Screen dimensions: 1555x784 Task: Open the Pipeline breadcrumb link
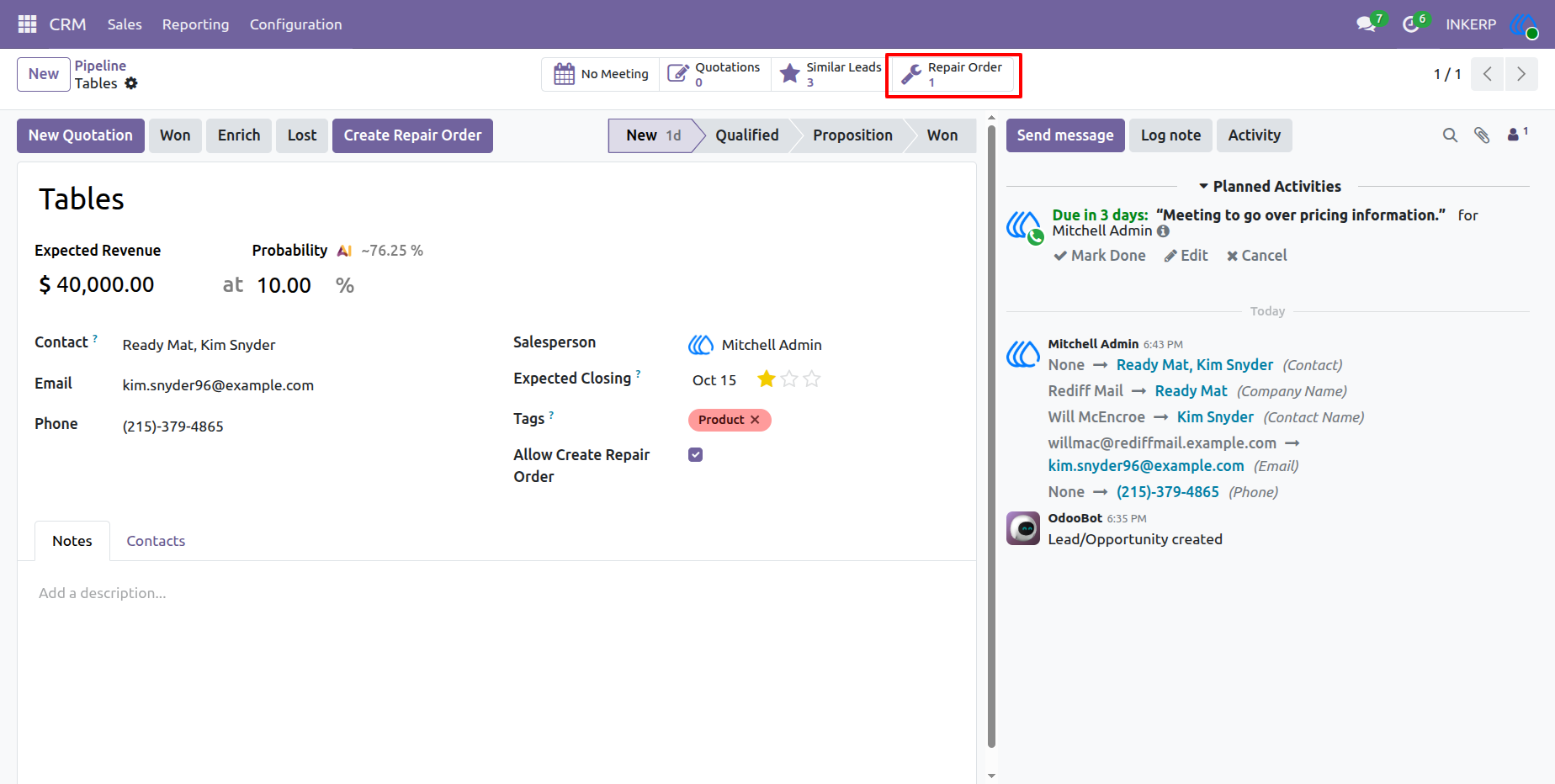(x=100, y=66)
